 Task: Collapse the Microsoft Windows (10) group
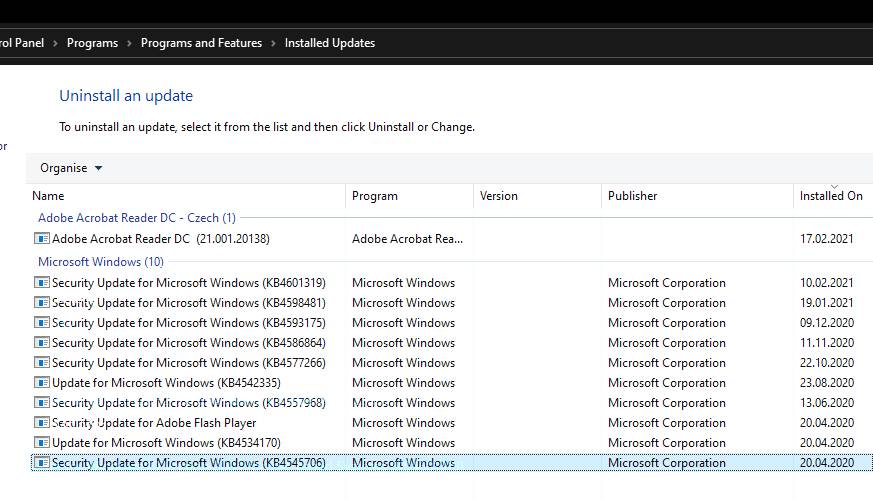coord(101,262)
